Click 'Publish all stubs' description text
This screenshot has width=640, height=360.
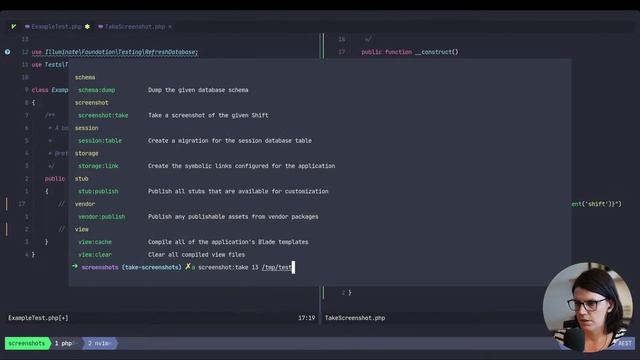[238, 191]
